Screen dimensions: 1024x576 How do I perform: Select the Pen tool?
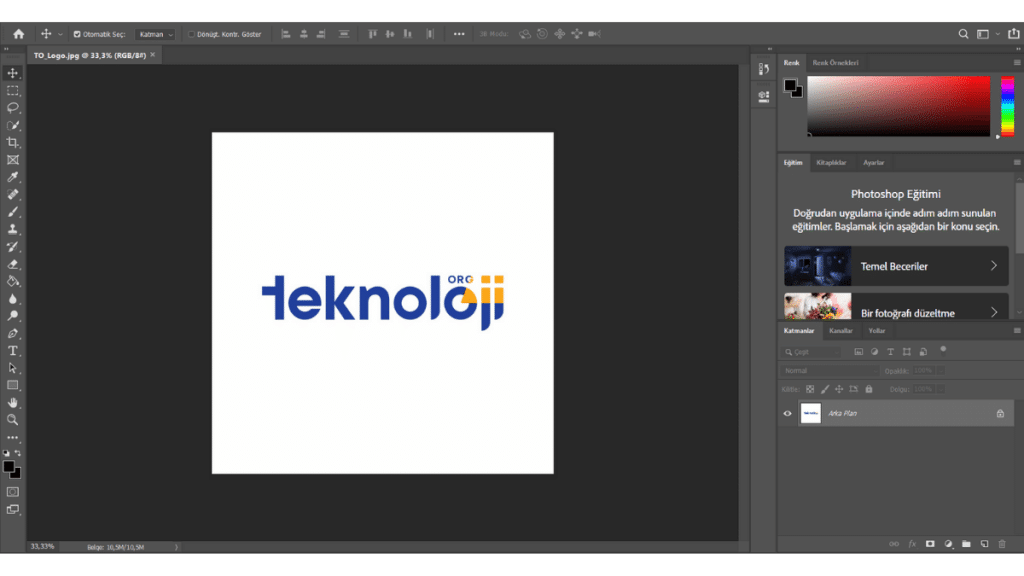coord(12,334)
